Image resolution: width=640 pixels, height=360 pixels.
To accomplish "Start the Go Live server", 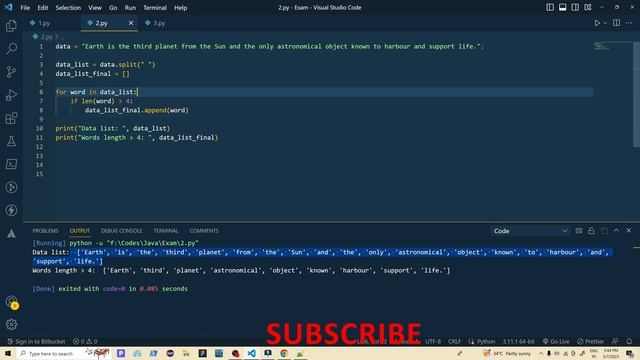I will pyautogui.click(x=556, y=341).
